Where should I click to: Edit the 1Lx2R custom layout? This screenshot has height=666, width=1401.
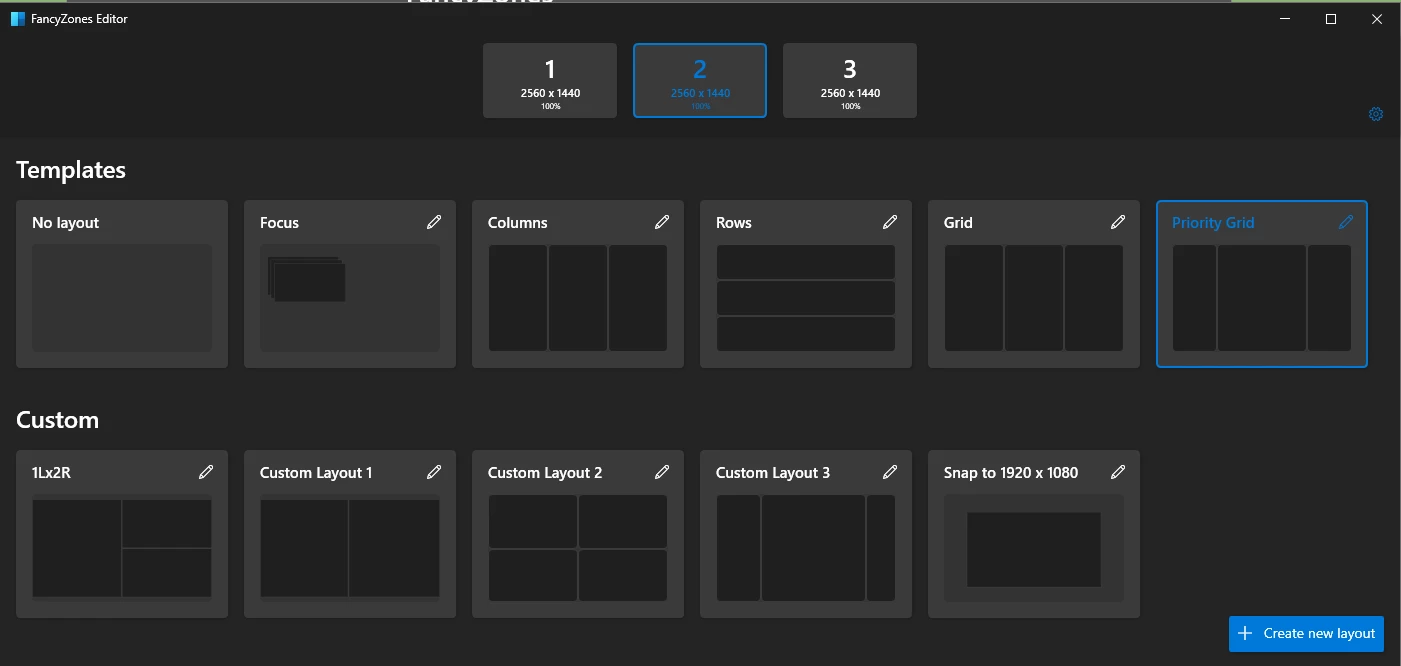click(206, 472)
